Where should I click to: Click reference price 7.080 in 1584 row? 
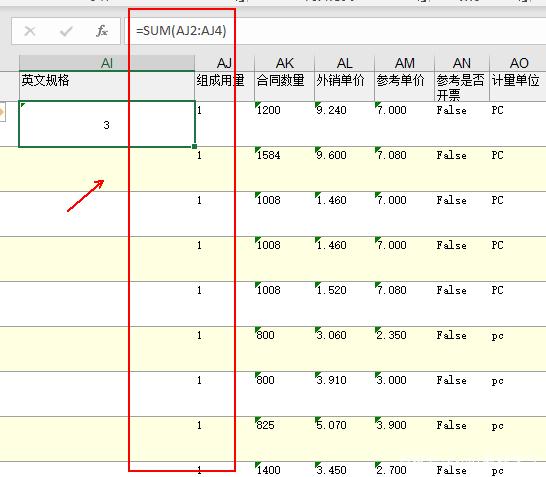404,169
